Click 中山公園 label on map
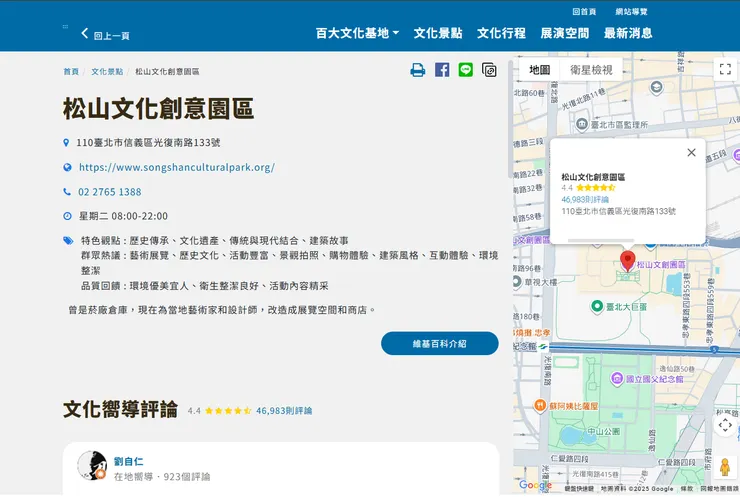 tap(604, 431)
